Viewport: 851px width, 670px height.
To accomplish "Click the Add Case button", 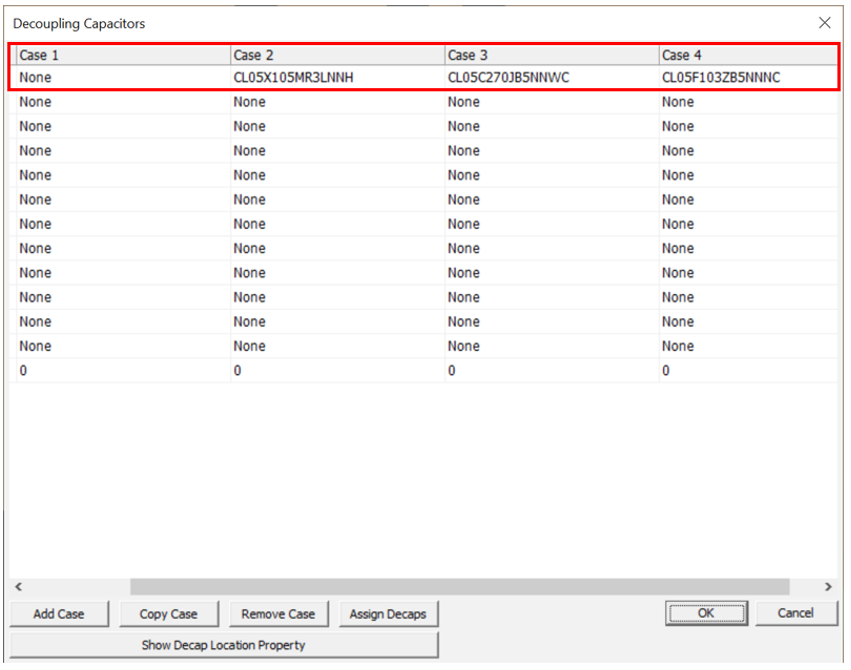I will (x=59, y=614).
